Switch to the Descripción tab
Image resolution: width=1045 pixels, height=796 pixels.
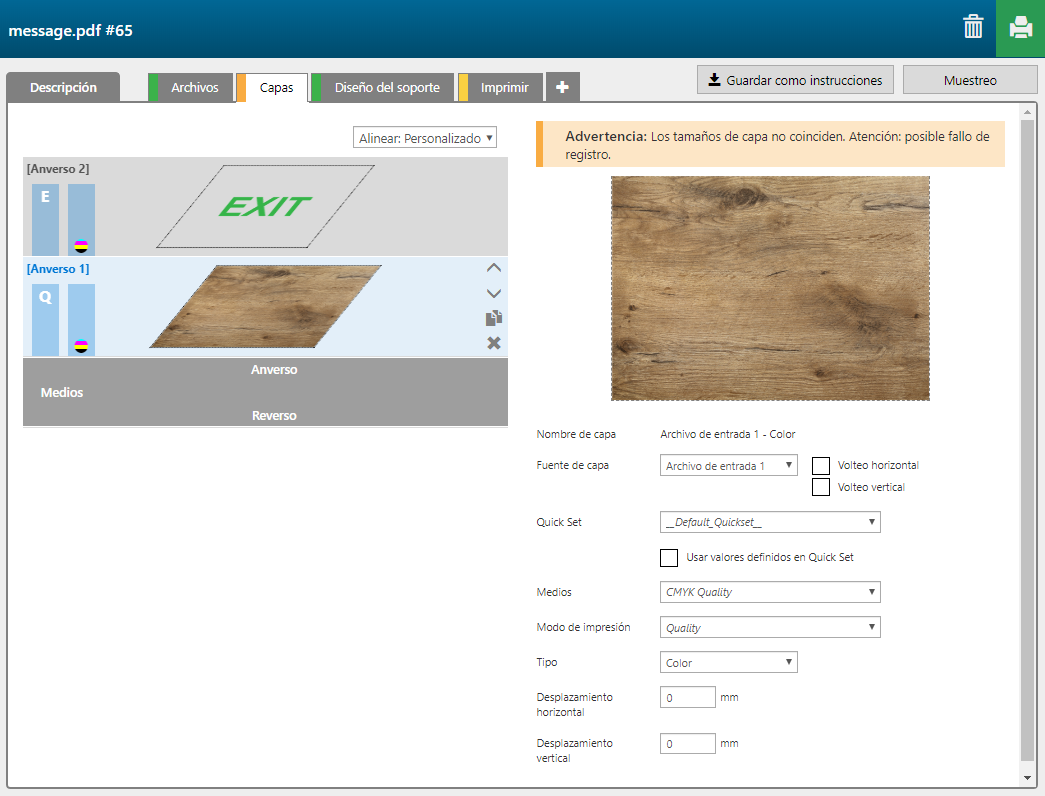tap(63, 87)
